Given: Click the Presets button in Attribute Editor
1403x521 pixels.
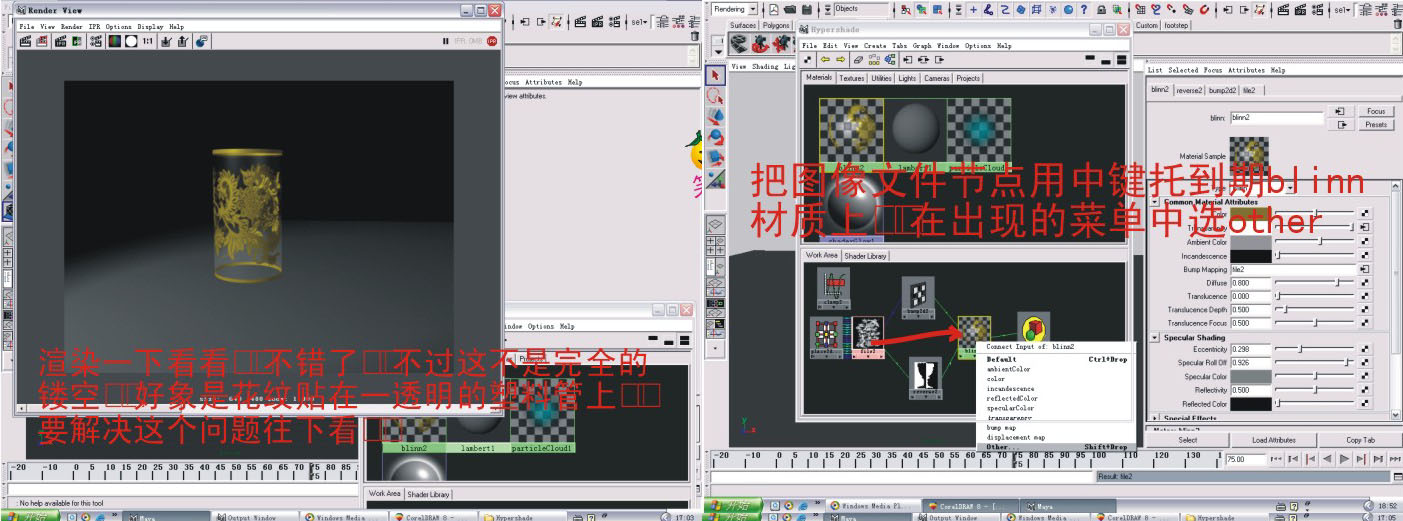Looking at the screenshot, I should pyautogui.click(x=1376, y=125).
